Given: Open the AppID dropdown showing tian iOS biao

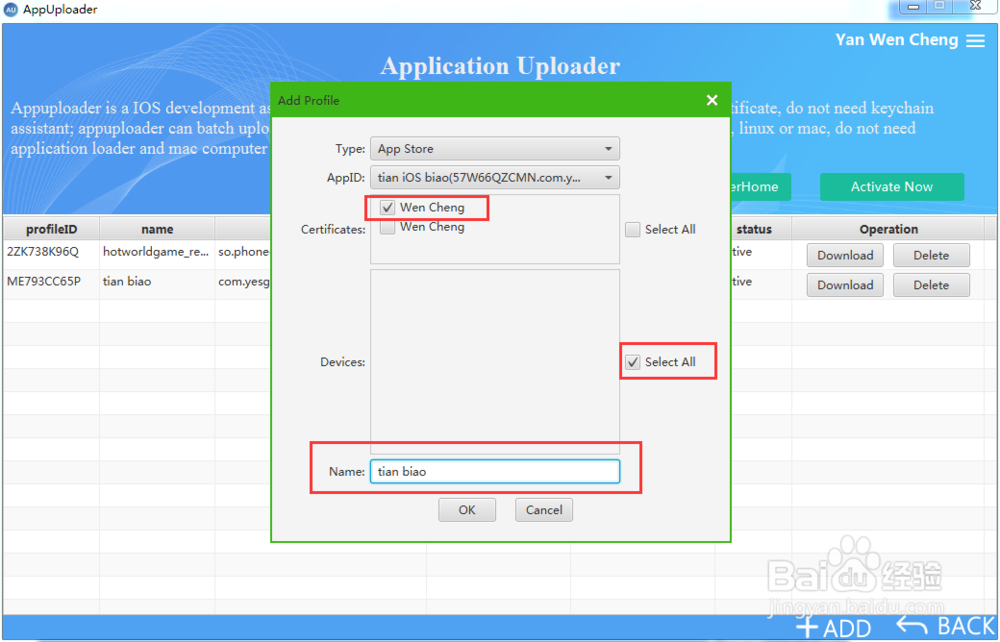Looking at the screenshot, I should click(495, 177).
